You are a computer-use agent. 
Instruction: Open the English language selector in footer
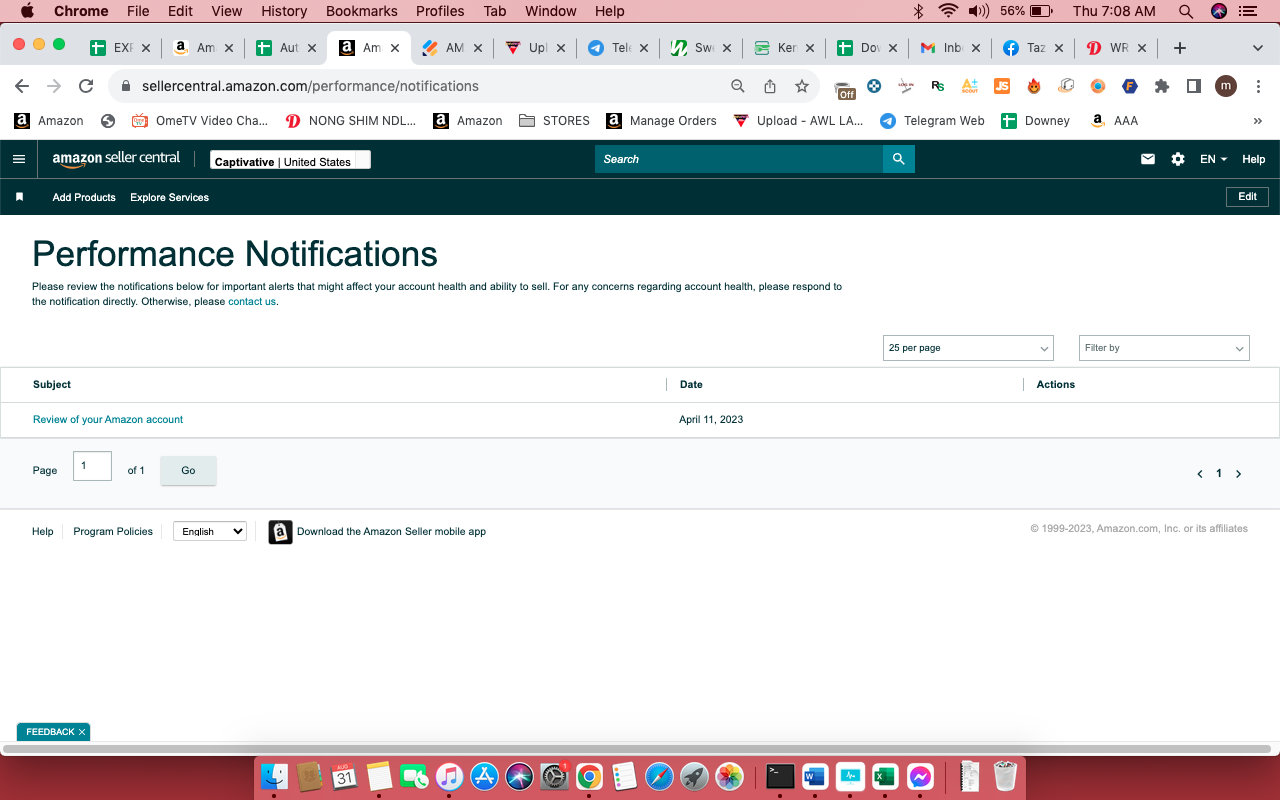(x=210, y=531)
